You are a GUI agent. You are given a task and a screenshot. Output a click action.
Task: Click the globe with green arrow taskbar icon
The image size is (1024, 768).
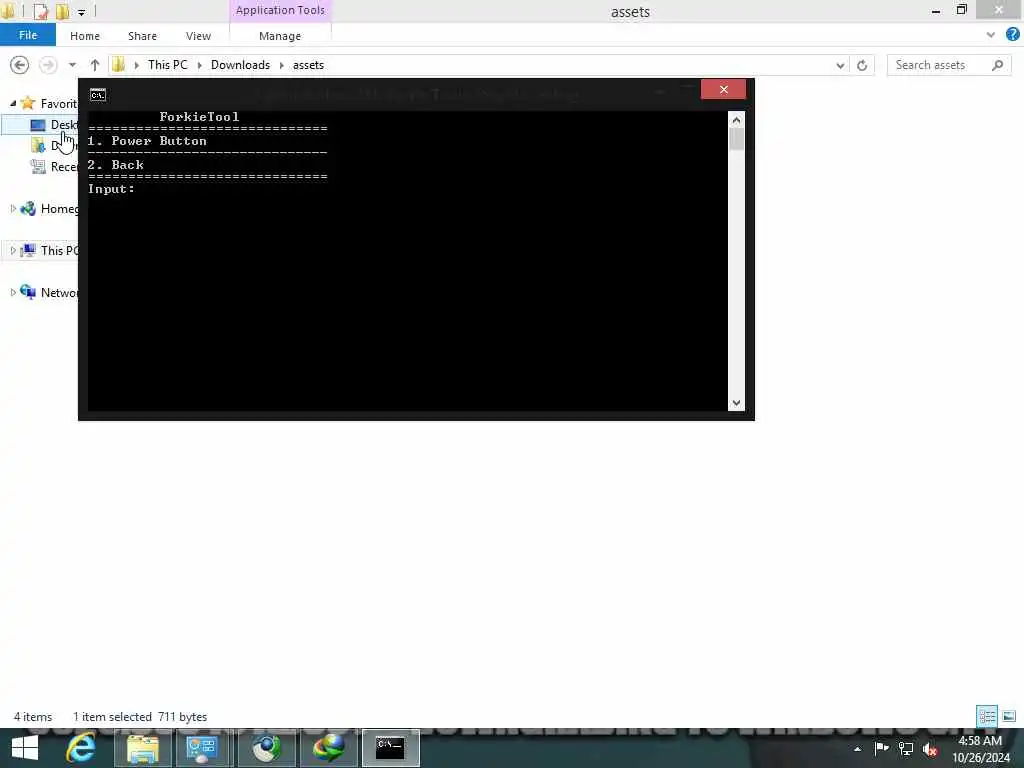pos(266,748)
